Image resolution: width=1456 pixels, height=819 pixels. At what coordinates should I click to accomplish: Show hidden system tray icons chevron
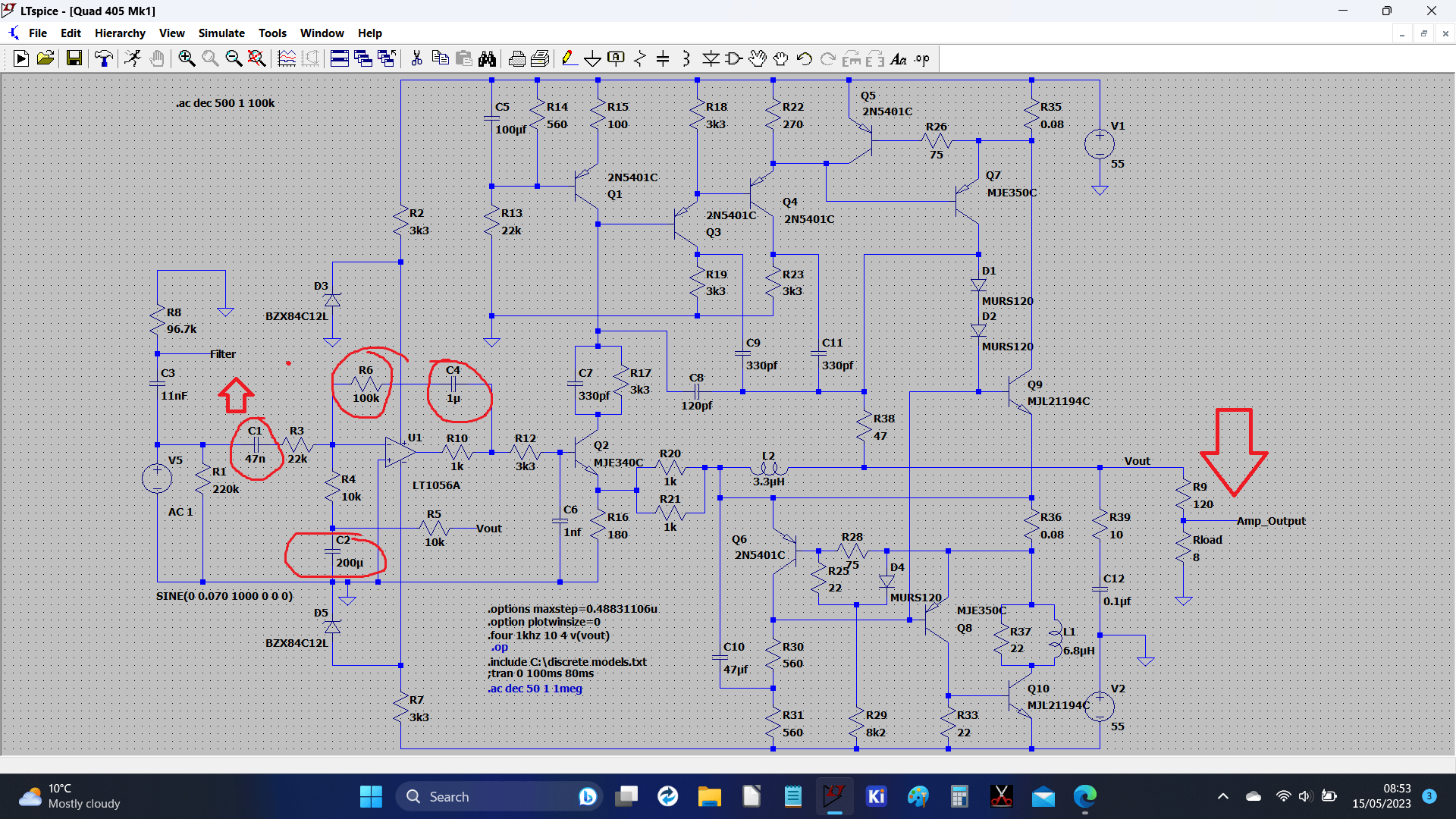coord(1222,796)
